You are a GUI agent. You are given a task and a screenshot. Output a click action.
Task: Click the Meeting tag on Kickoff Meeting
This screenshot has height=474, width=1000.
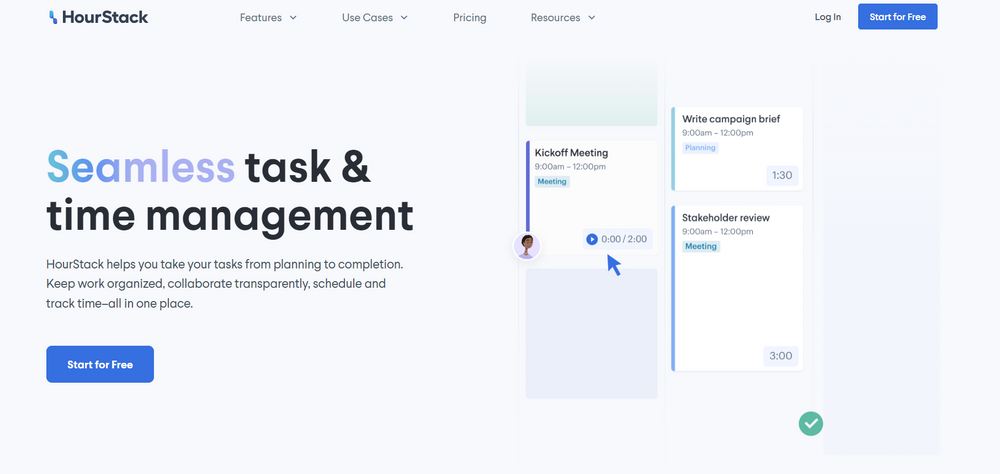point(552,182)
